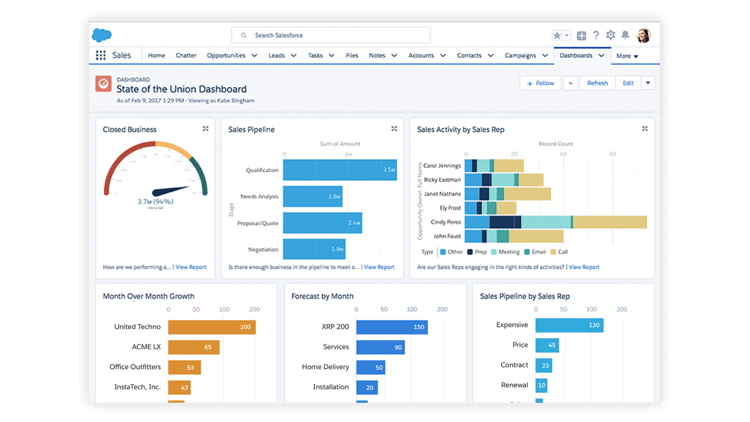
Task: Click the favorites star icon
Action: point(557,35)
